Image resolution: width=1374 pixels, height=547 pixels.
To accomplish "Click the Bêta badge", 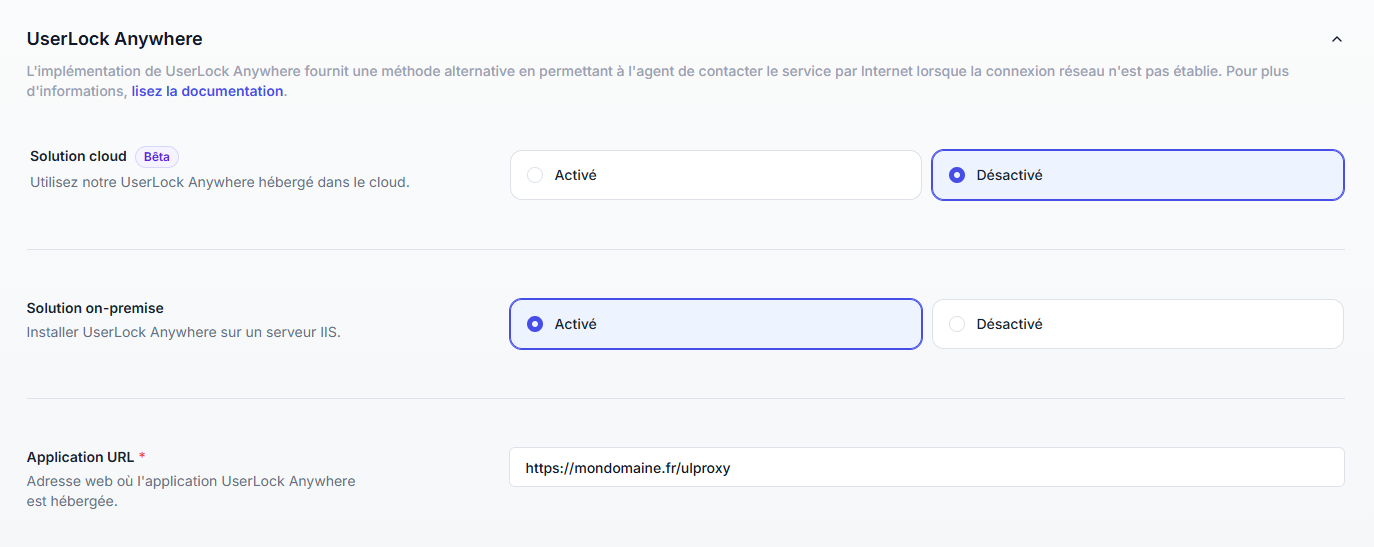I will (x=157, y=156).
